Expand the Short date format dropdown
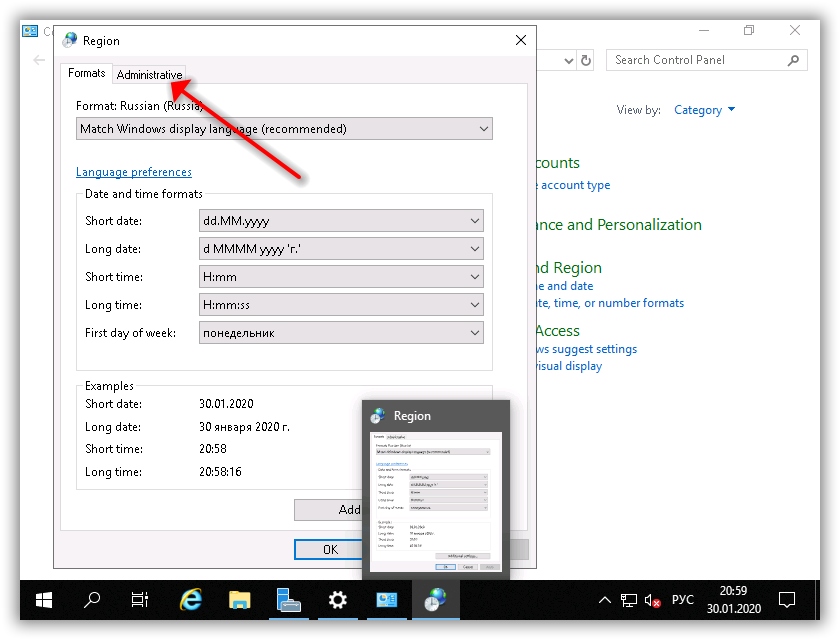This screenshot has width=840, height=640. pos(341,221)
